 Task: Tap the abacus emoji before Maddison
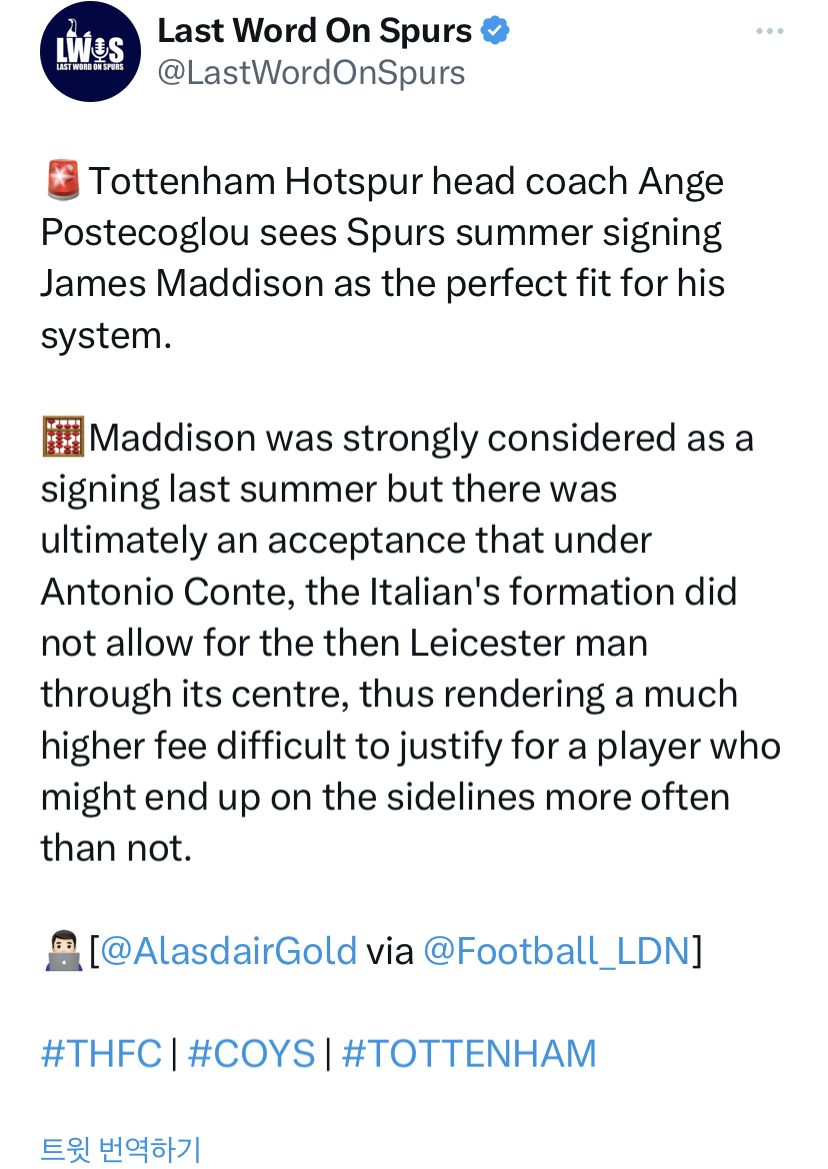63,437
